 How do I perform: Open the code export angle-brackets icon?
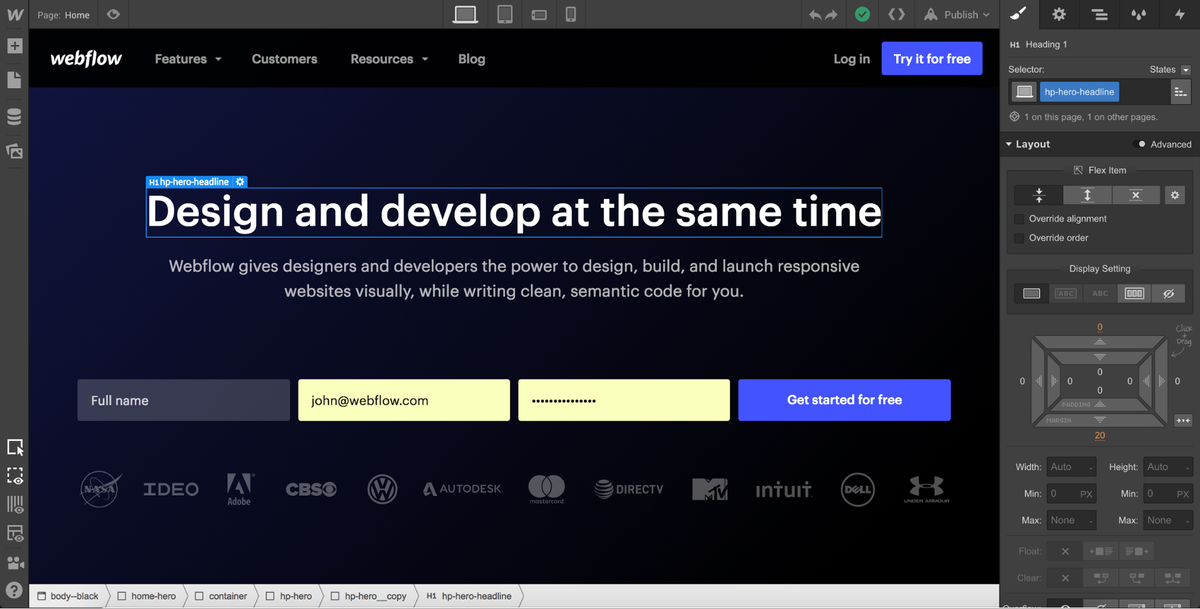coord(896,14)
